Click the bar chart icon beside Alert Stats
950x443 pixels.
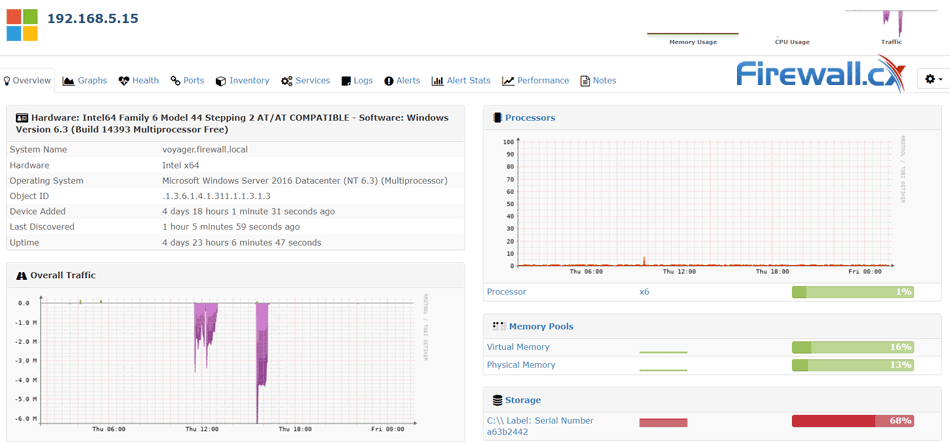tap(437, 81)
